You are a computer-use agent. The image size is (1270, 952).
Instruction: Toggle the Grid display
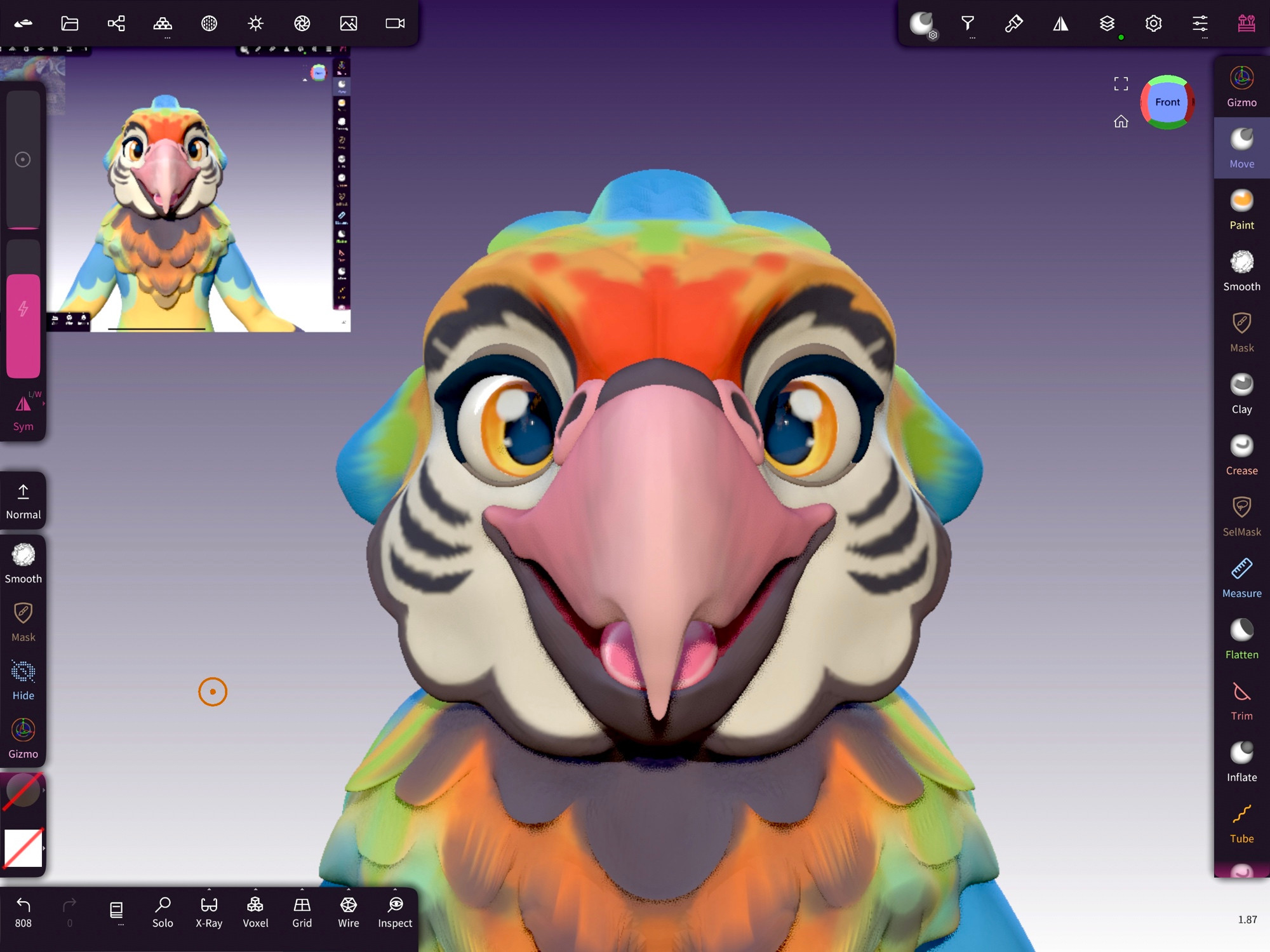pyautogui.click(x=302, y=913)
